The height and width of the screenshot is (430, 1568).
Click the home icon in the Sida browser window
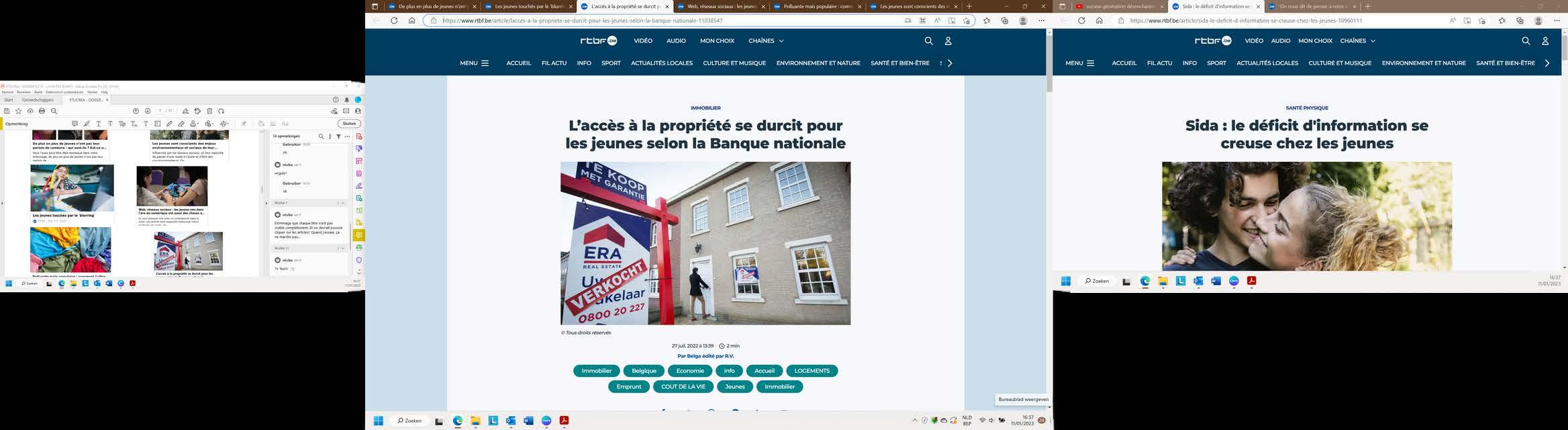(x=1099, y=21)
